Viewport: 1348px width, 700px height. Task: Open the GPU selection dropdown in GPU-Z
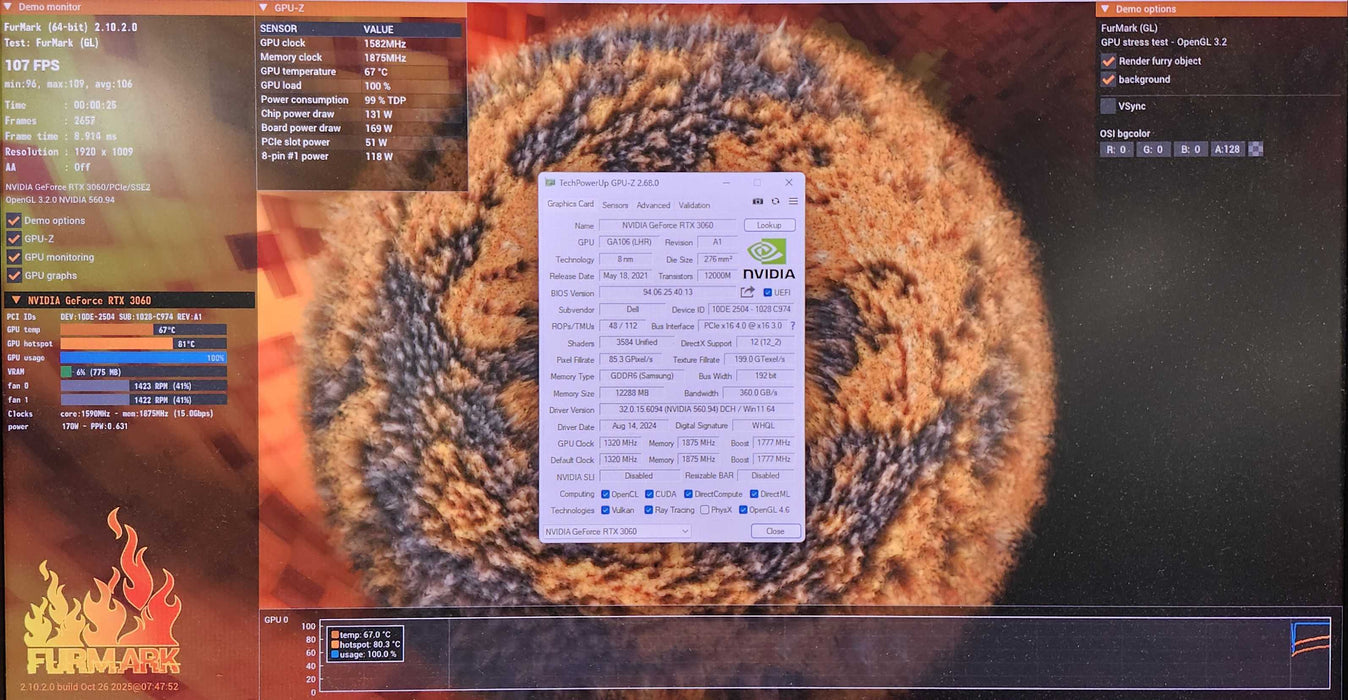pos(616,531)
